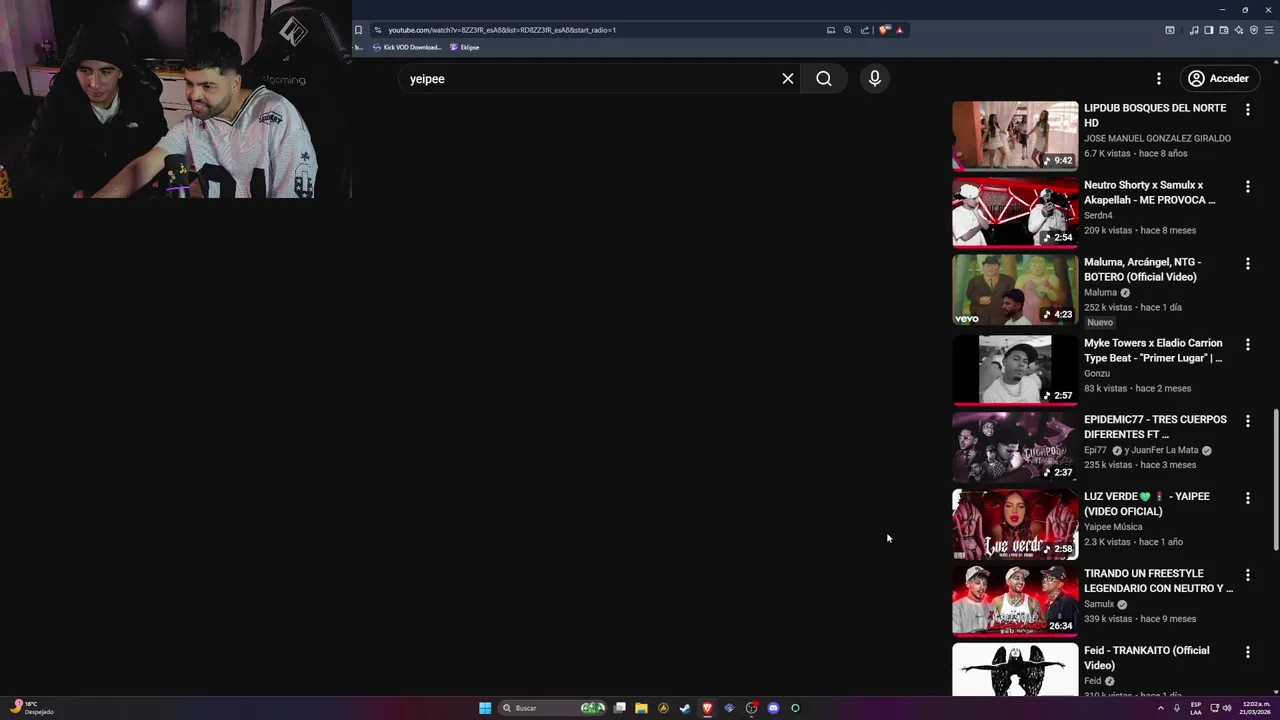Open Steam from the taskbar
The width and height of the screenshot is (1280, 720).
coord(685,708)
